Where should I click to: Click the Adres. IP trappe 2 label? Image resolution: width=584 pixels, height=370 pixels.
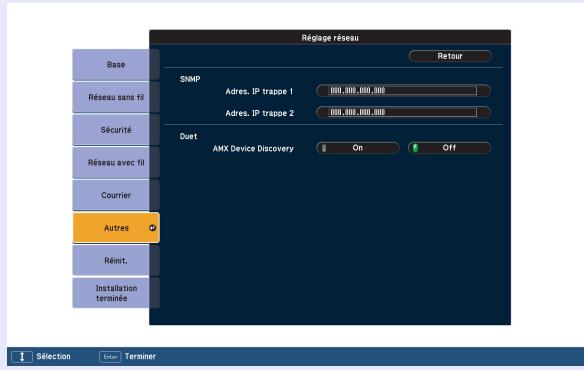[260, 113]
